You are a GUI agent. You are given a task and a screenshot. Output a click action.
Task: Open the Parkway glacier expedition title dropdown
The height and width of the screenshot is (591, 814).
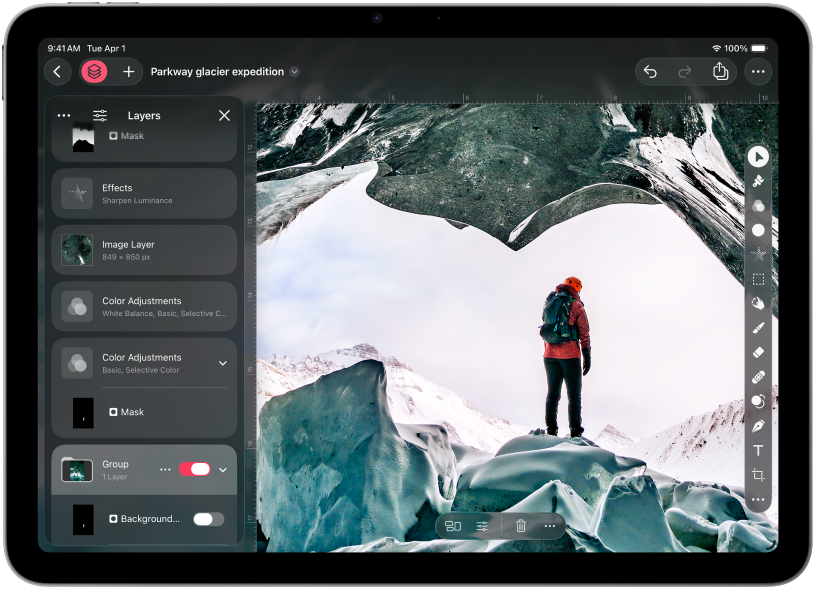coord(292,71)
